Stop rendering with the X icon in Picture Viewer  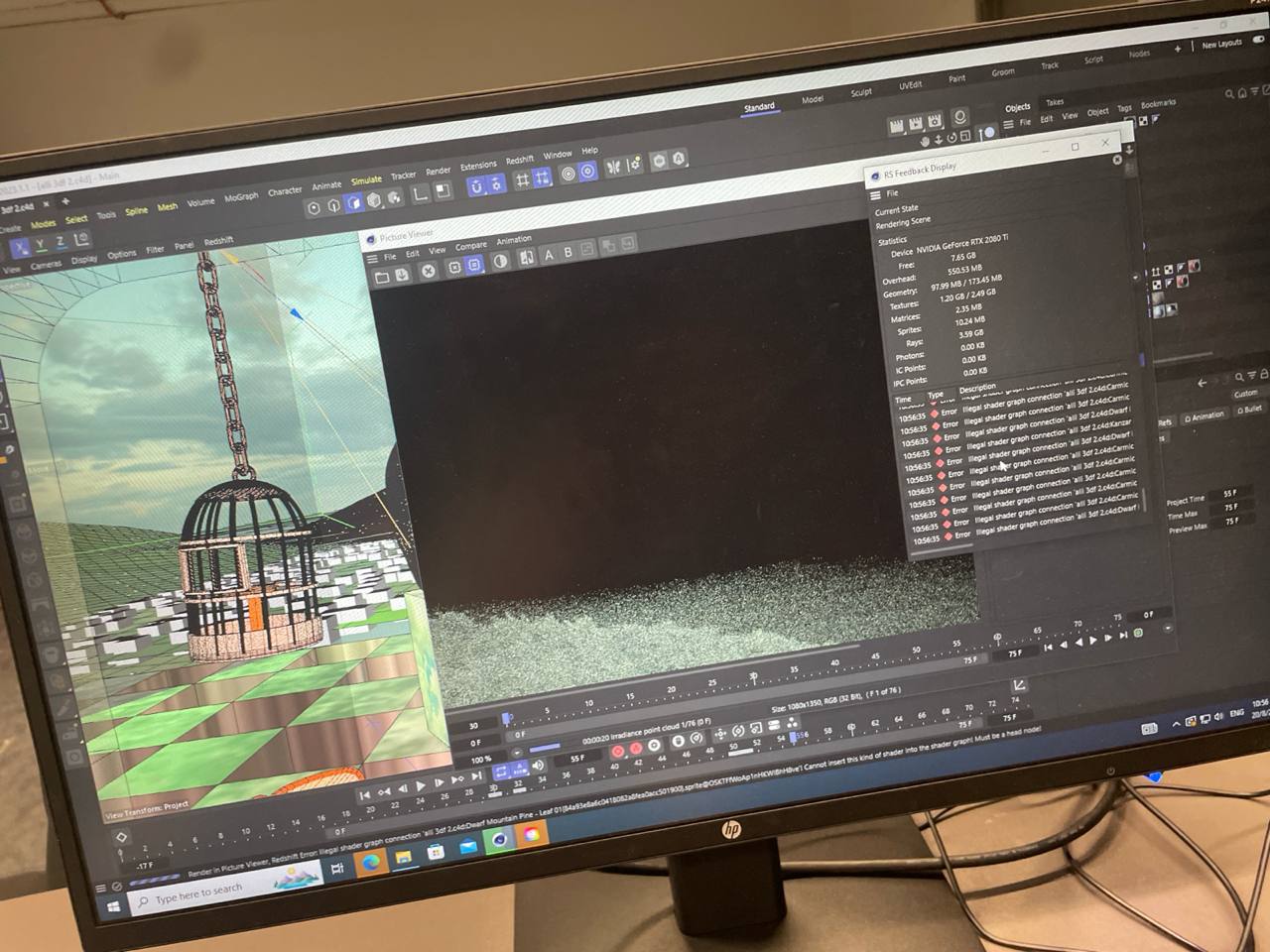(x=428, y=270)
